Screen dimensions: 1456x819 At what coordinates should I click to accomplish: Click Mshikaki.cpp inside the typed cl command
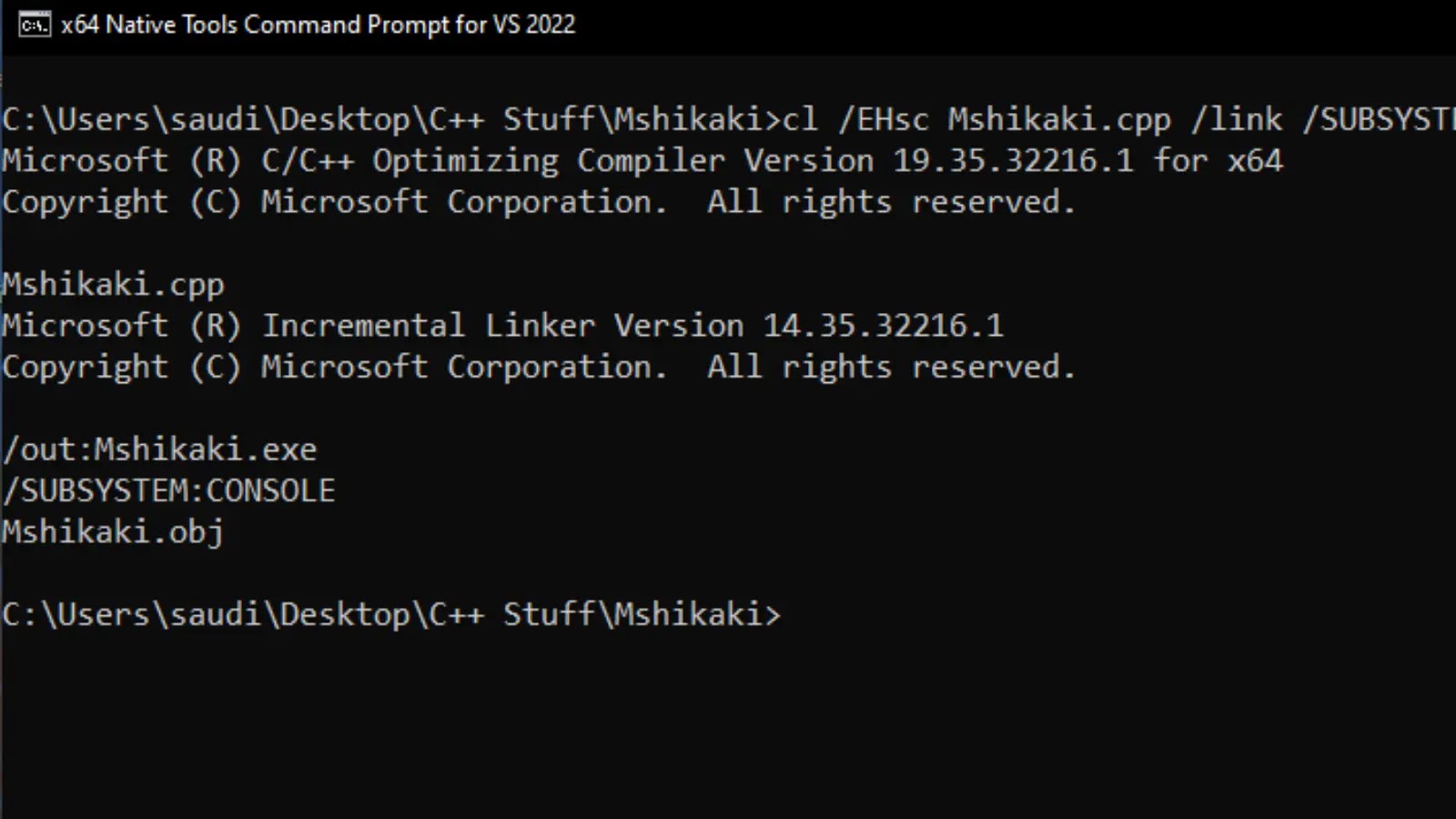[x=1060, y=120]
